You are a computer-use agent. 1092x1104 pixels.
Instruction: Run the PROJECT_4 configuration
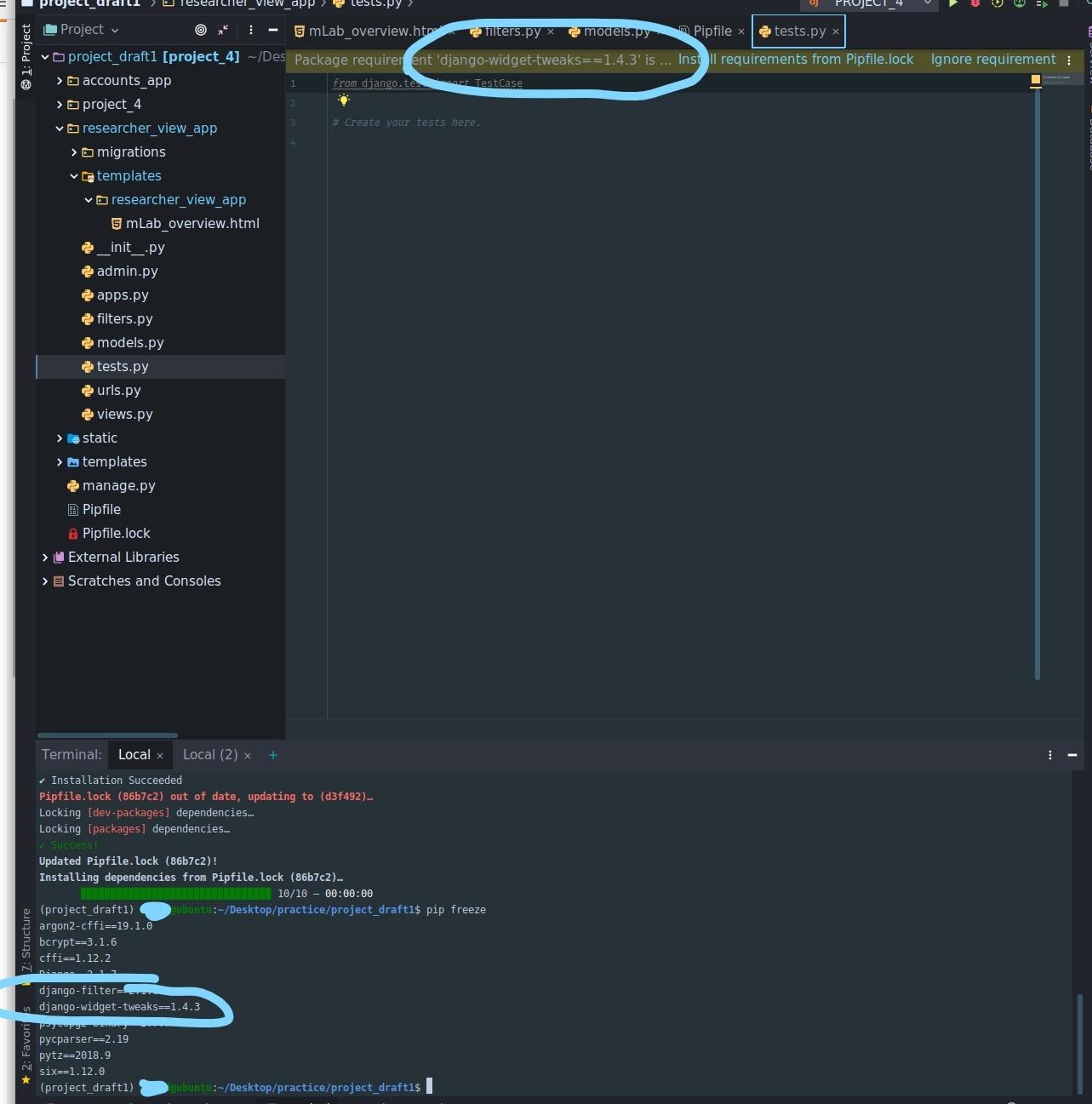click(x=952, y=4)
